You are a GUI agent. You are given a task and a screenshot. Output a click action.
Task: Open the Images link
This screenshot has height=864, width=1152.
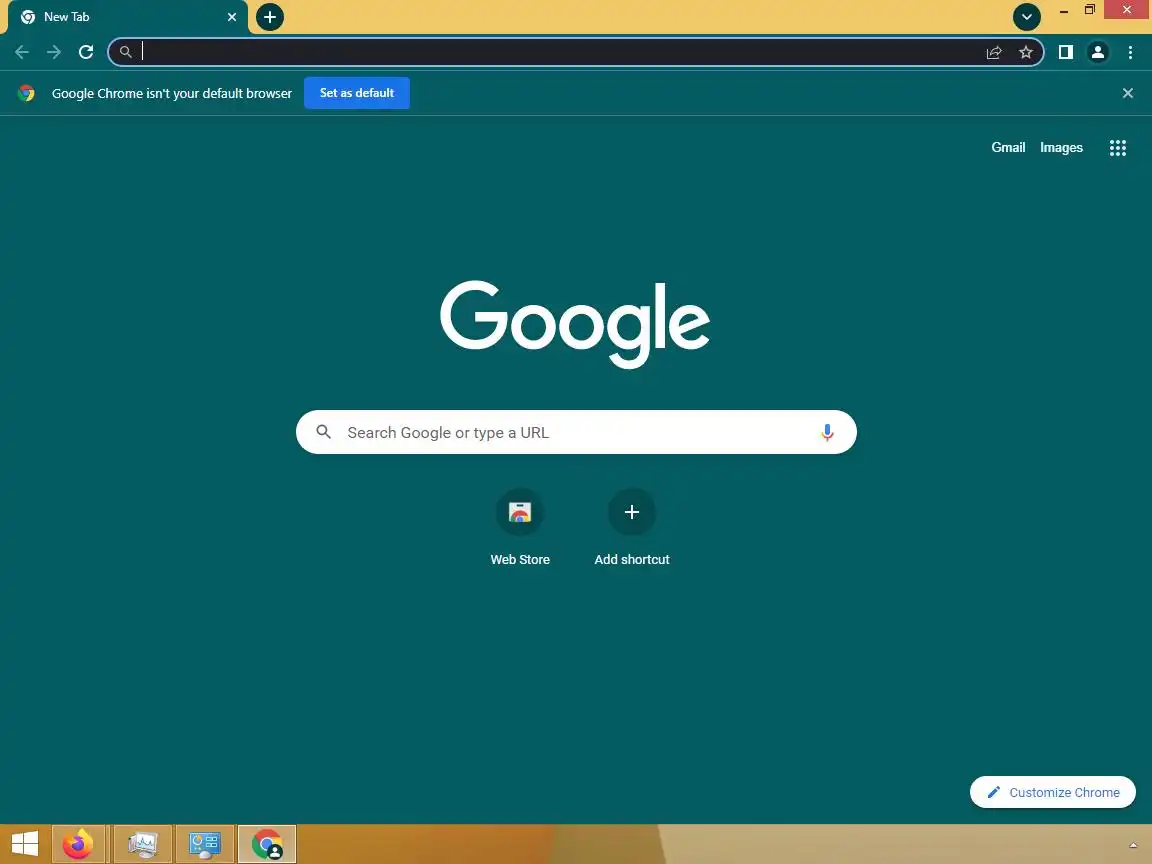1061,148
